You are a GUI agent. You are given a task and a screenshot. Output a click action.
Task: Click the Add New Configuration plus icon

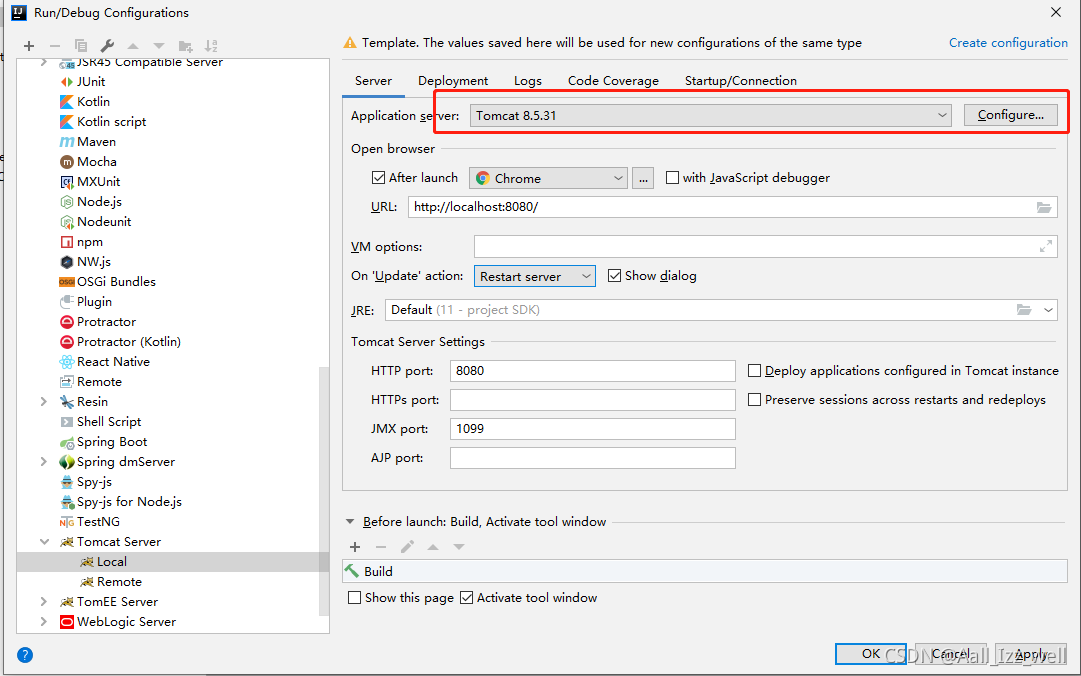[29, 46]
